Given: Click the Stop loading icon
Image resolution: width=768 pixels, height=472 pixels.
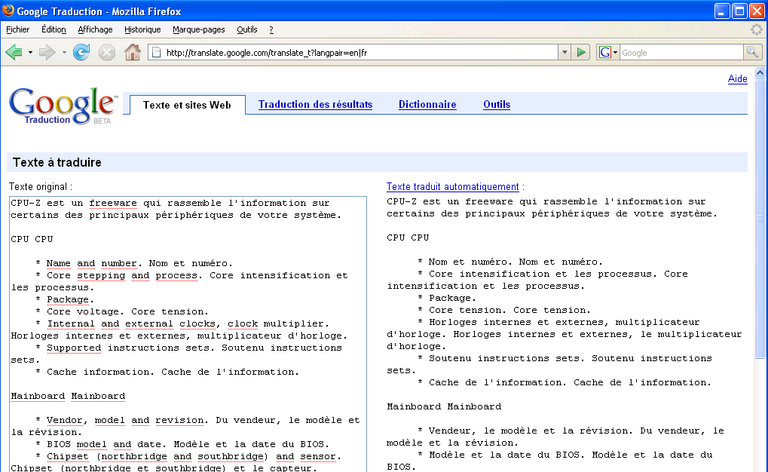Looking at the screenshot, I should (106, 52).
